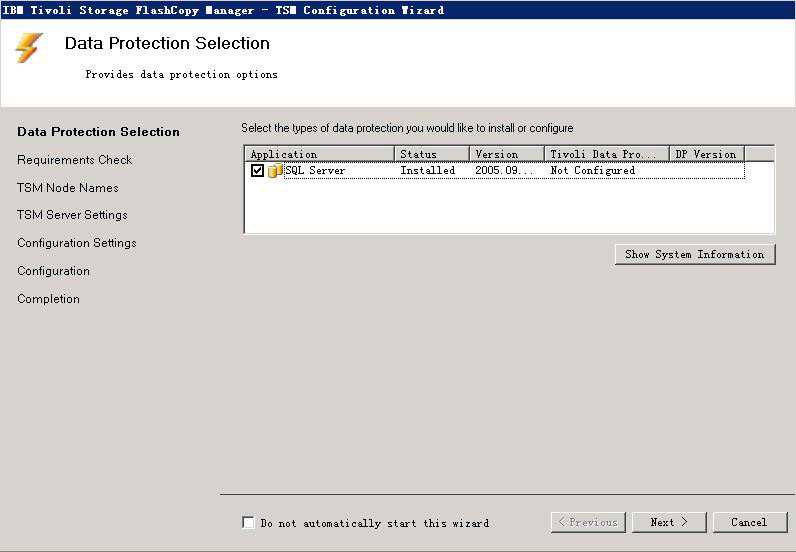Click the Cancel button

(x=749, y=522)
